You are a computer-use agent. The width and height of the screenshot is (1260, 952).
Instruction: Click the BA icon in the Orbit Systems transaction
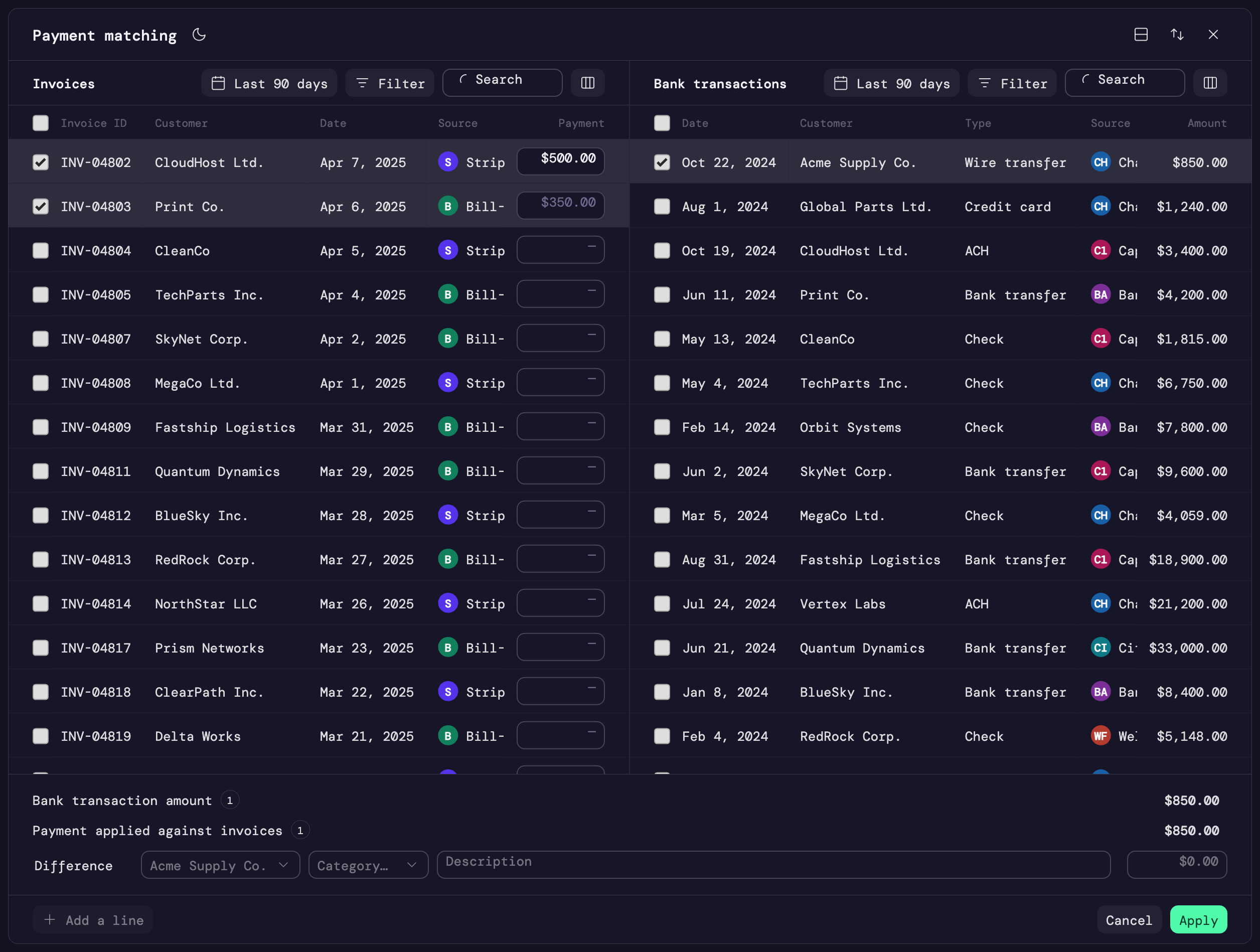pyautogui.click(x=1100, y=427)
